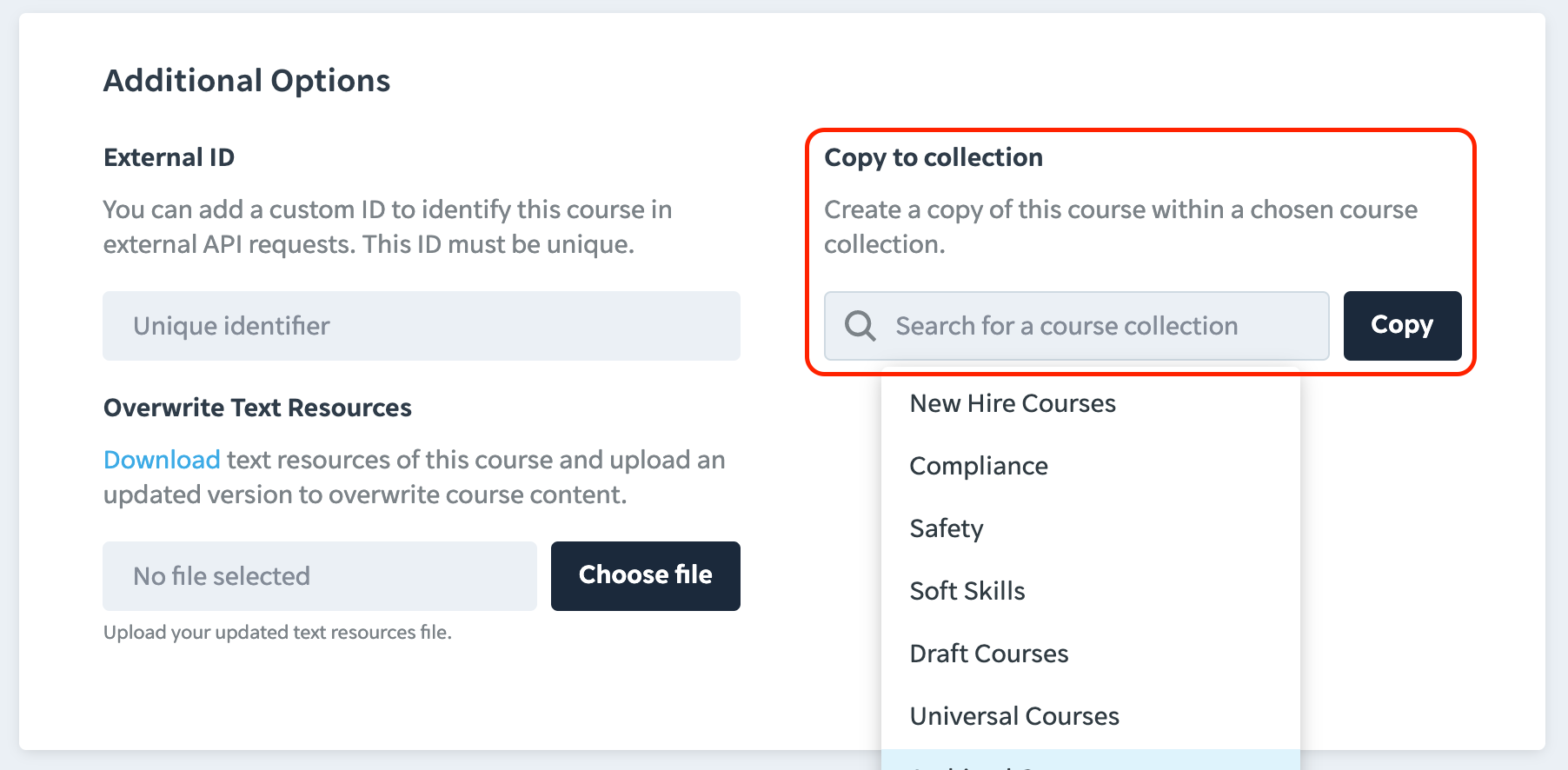
Task: Hit the Copy button
Action: [1402, 326]
